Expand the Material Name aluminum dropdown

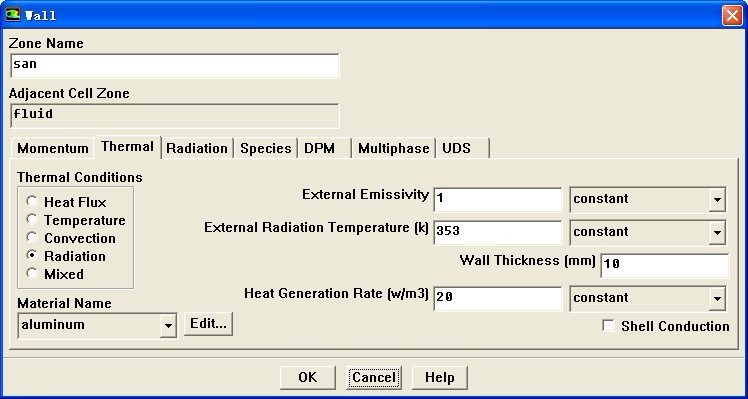pyautogui.click(x=168, y=326)
